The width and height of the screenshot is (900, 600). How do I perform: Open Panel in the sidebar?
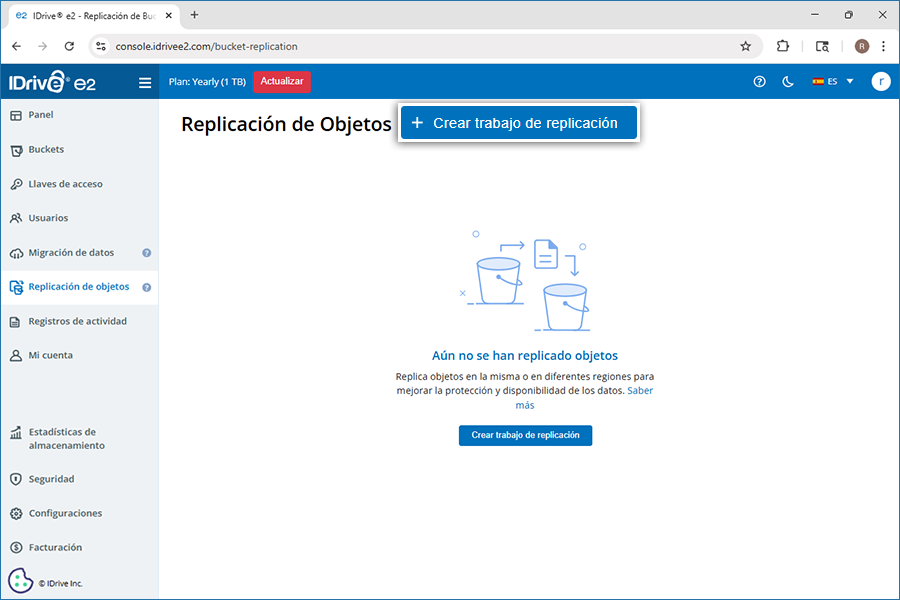pos(79,115)
